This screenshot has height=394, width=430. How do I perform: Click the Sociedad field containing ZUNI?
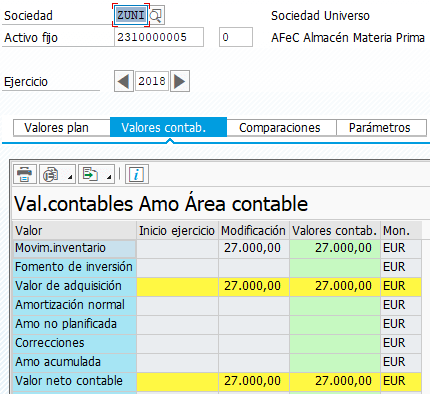pos(131,15)
